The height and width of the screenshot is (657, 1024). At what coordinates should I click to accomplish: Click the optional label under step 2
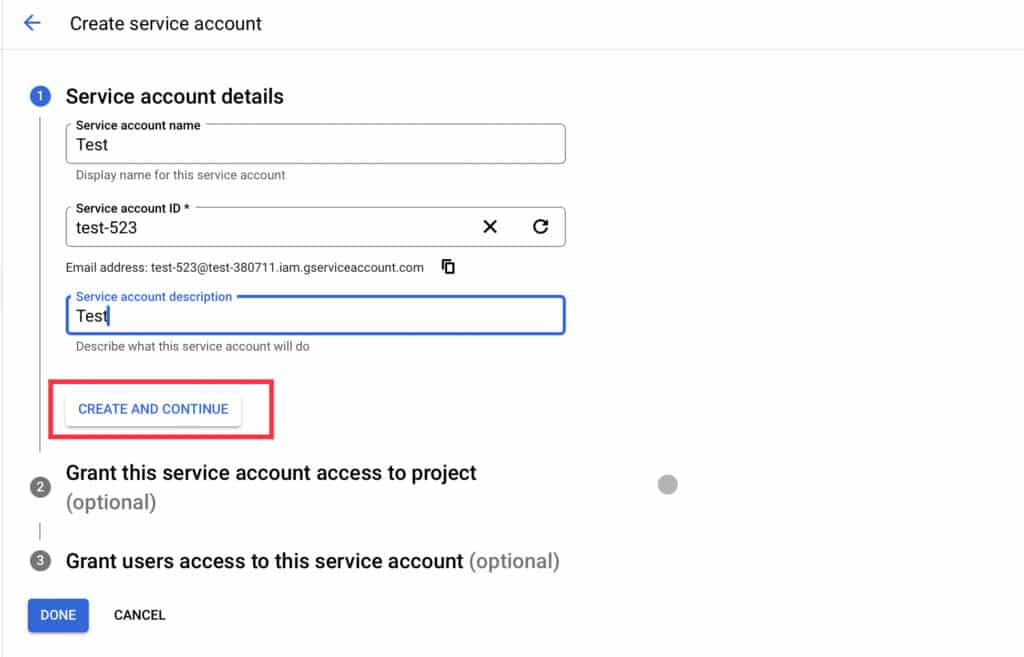(111, 502)
